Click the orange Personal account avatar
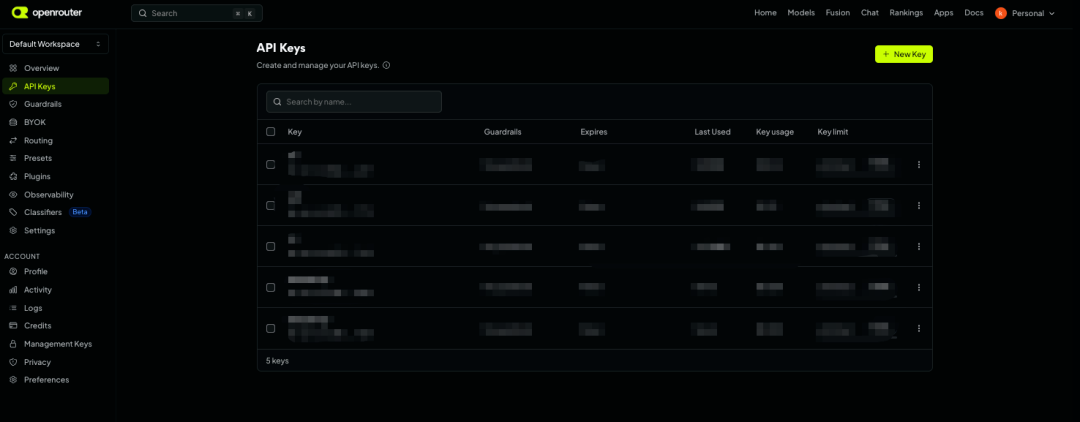Viewport: 1080px width, 422px height. [x=1001, y=13]
